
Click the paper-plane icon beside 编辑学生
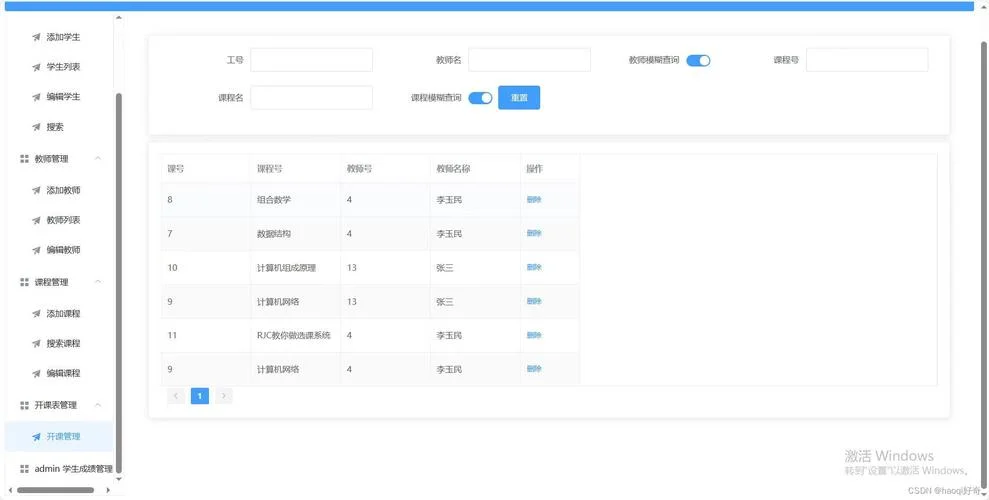[37, 97]
